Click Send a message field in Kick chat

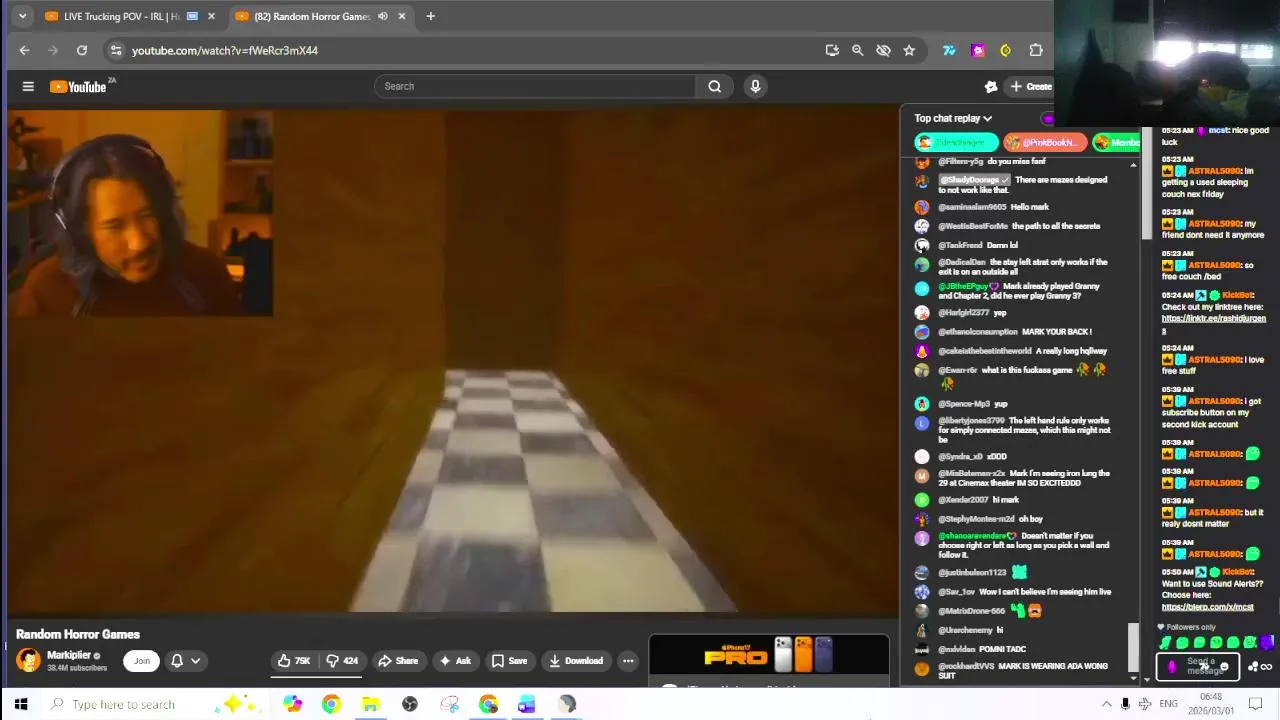point(1198,666)
